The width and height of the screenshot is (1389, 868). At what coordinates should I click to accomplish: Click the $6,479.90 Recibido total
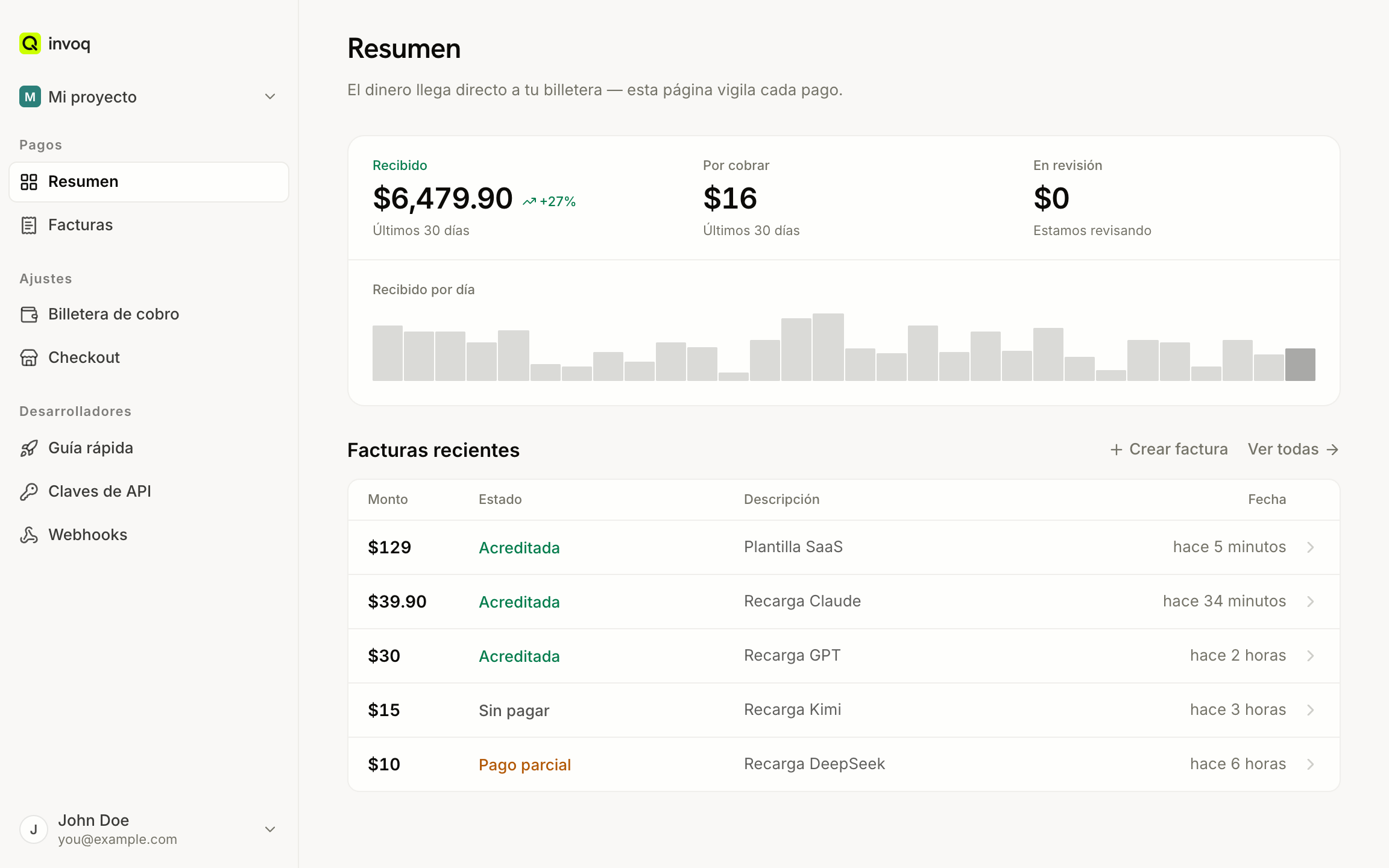click(x=443, y=198)
